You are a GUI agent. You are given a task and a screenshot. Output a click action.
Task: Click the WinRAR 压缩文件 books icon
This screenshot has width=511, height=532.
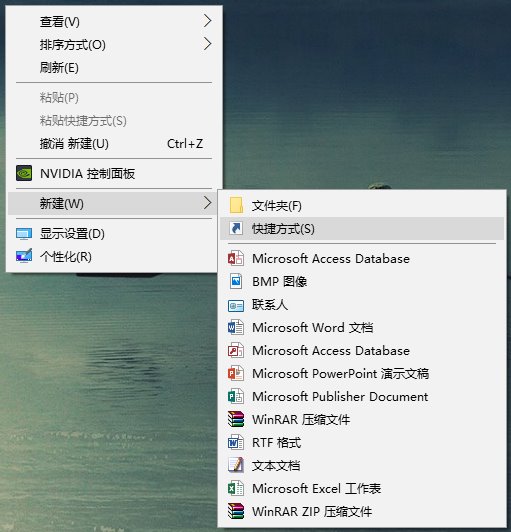tap(236, 419)
